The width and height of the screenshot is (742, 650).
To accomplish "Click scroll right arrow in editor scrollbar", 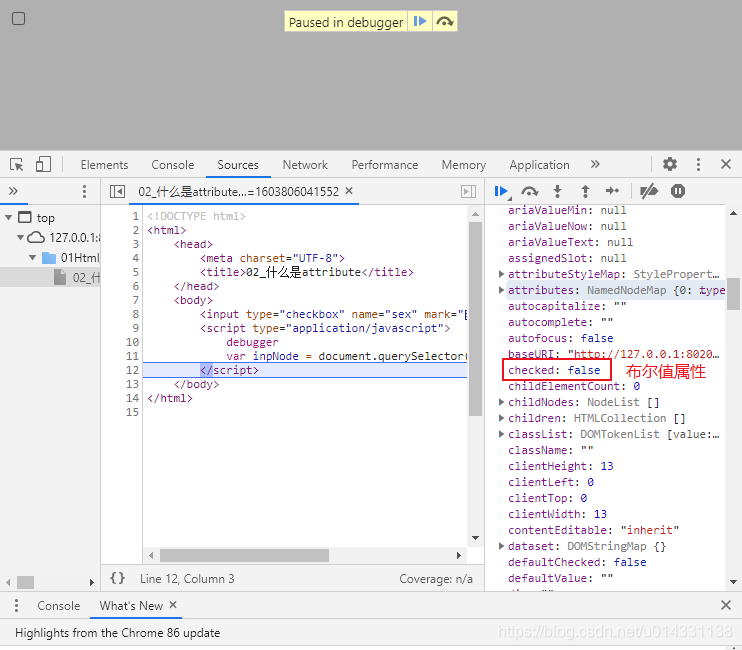I will 459,555.
